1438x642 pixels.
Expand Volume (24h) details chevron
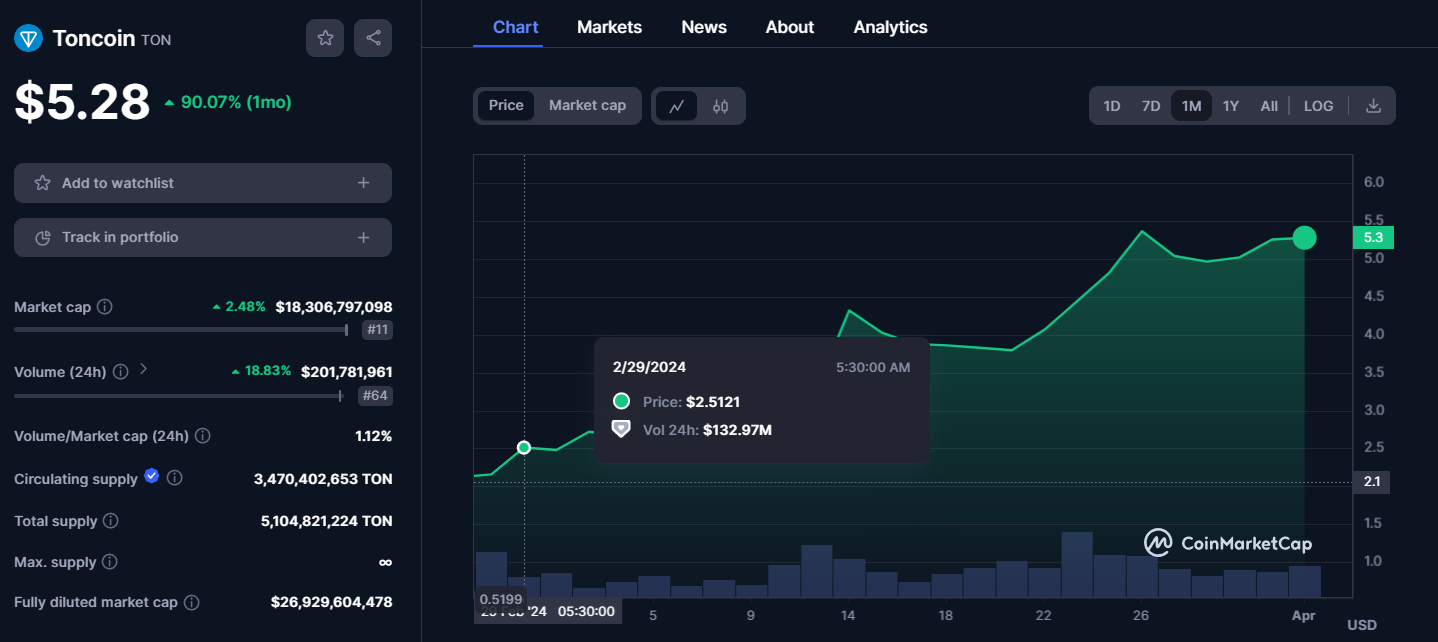(143, 369)
